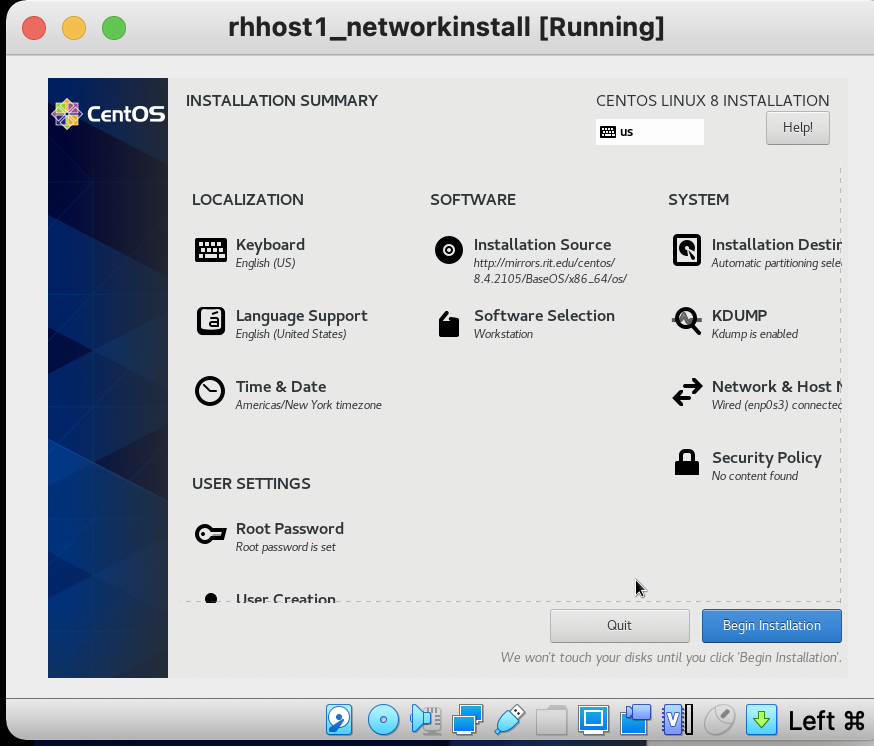Click Begin Installation button
The width and height of the screenshot is (874, 746).
point(771,626)
